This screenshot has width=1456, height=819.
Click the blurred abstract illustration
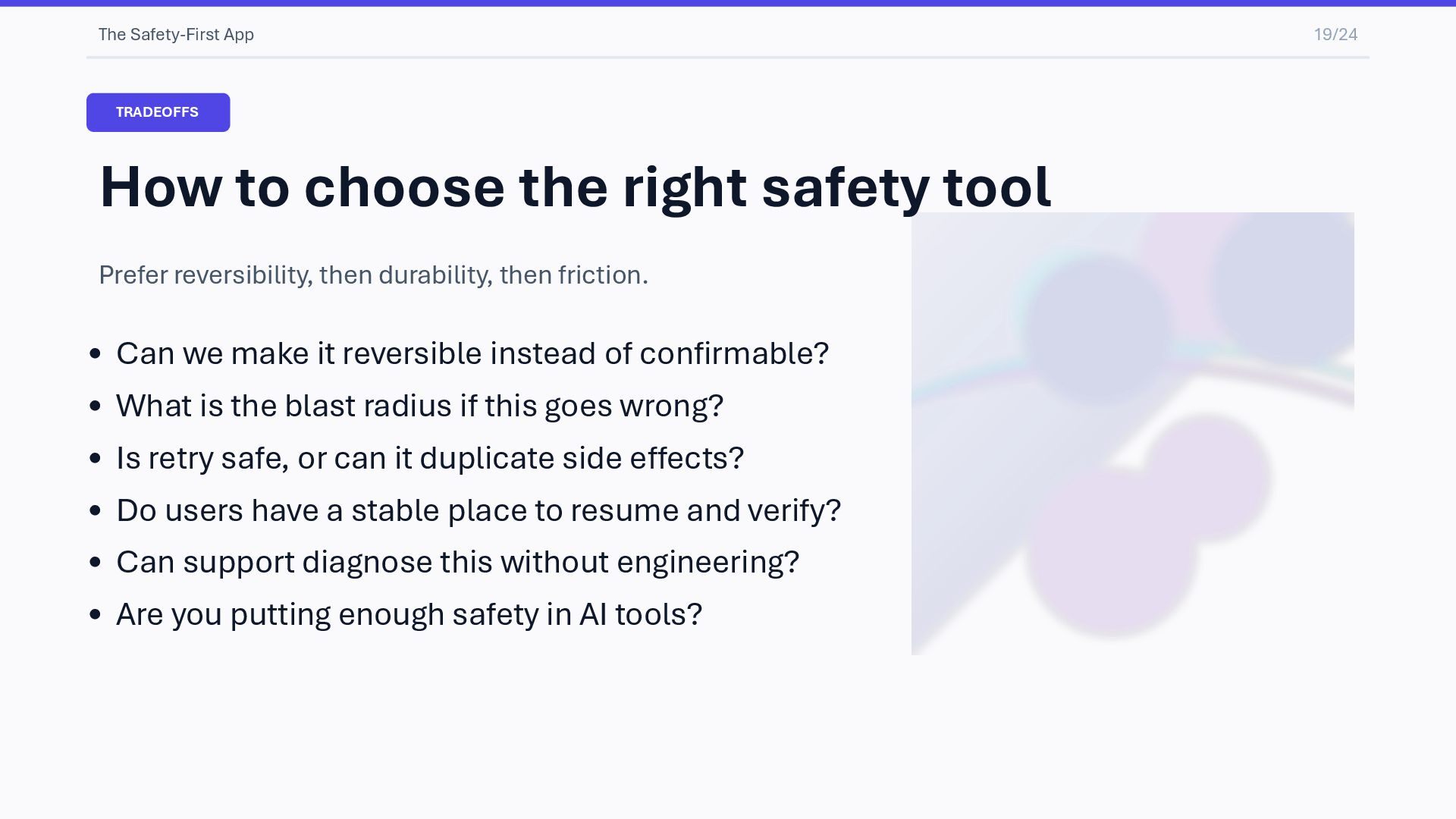click(1132, 433)
